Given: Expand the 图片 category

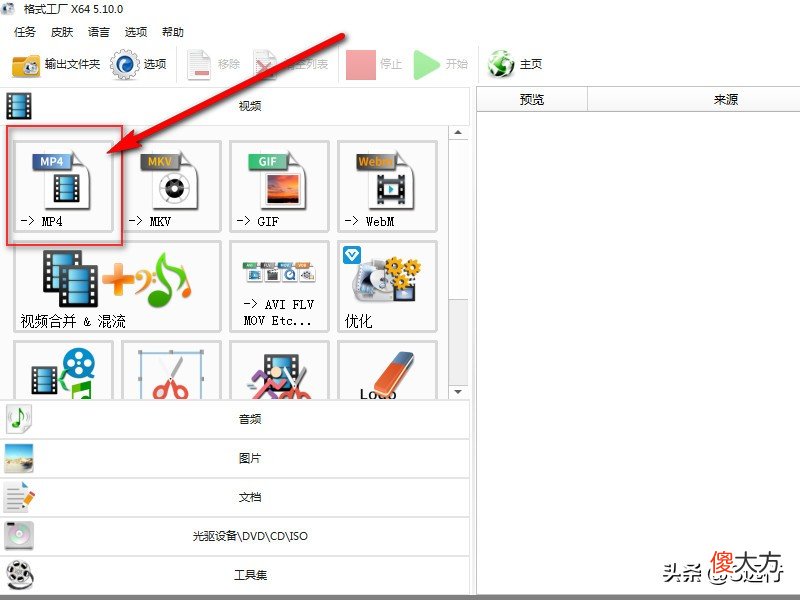Looking at the screenshot, I should tap(235, 458).
